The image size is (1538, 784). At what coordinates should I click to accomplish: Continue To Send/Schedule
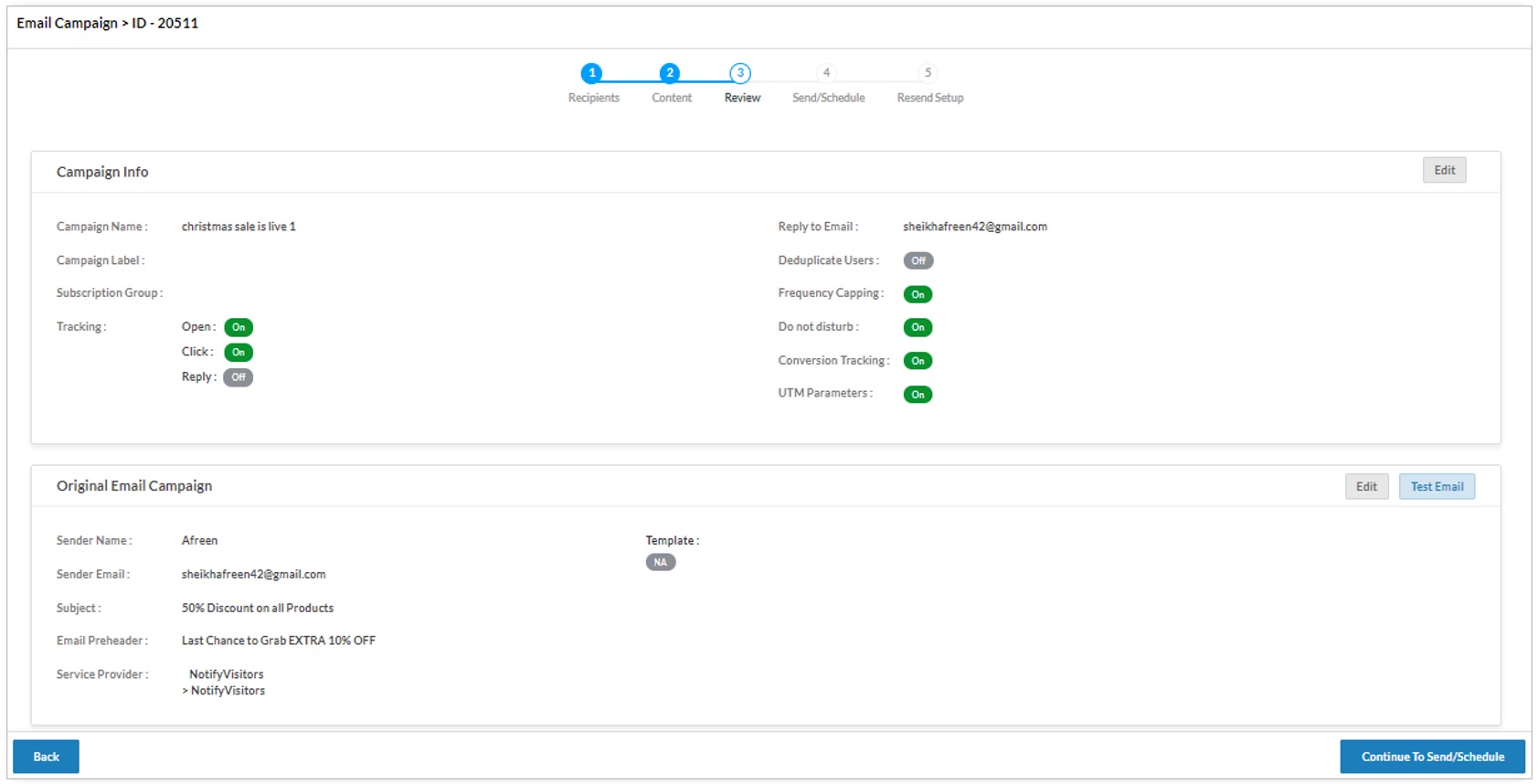click(x=1432, y=757)
